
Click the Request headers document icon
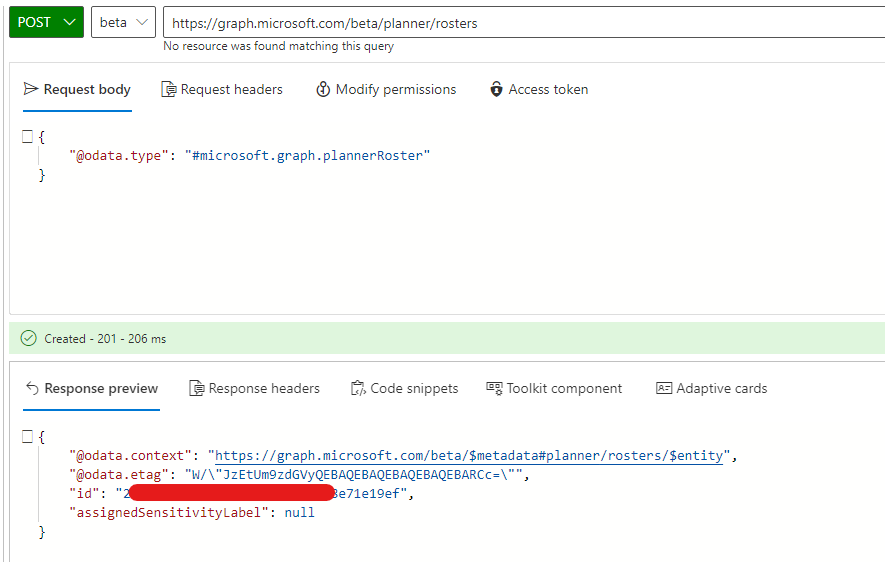[168, 90]
